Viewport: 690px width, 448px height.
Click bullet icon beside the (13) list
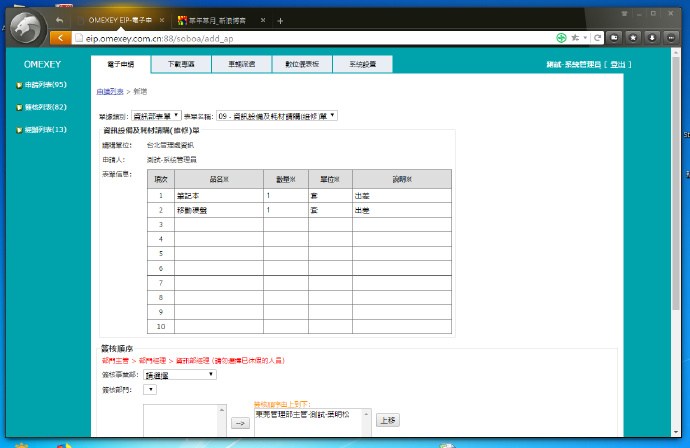19,130
